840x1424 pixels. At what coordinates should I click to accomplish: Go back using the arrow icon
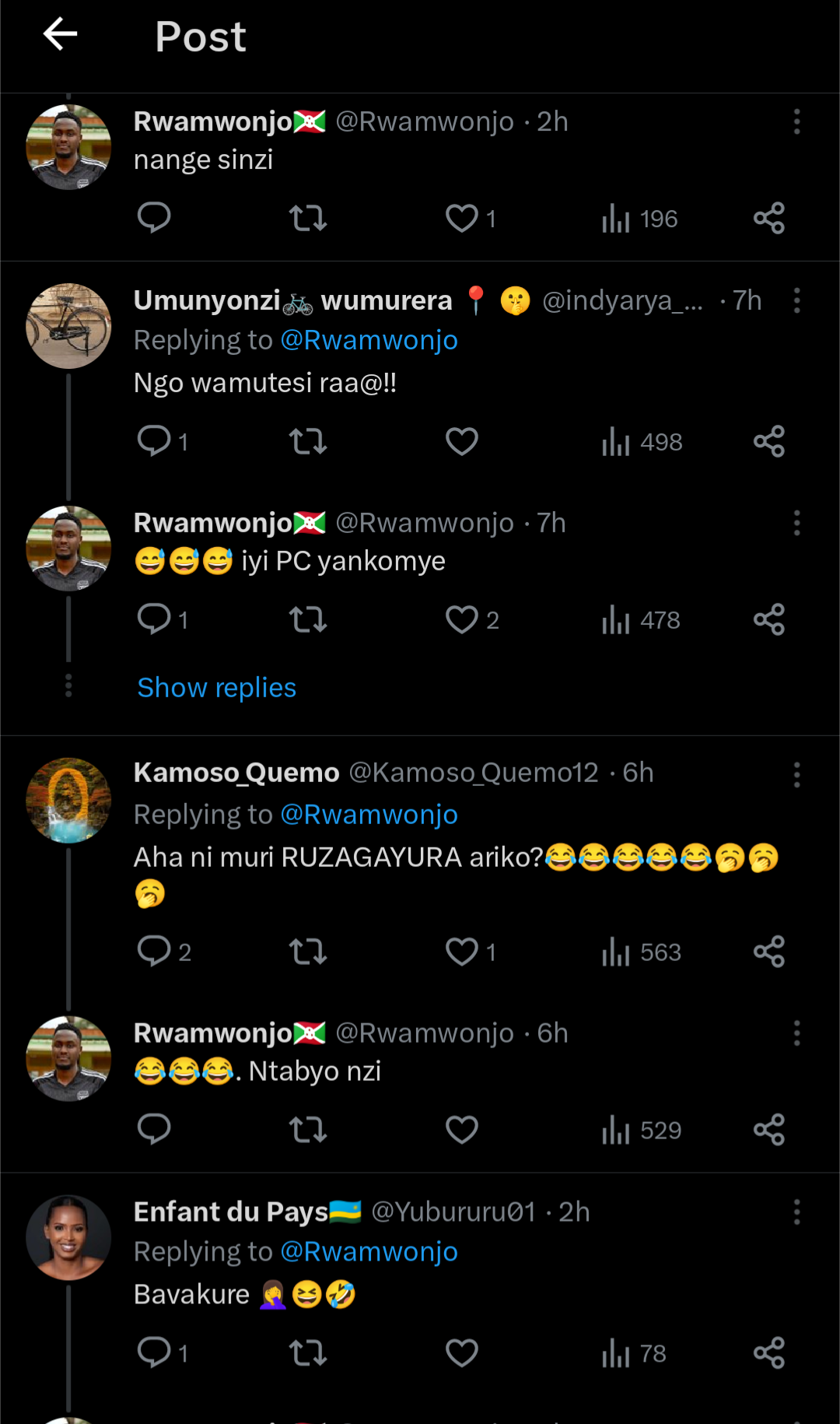60,34
